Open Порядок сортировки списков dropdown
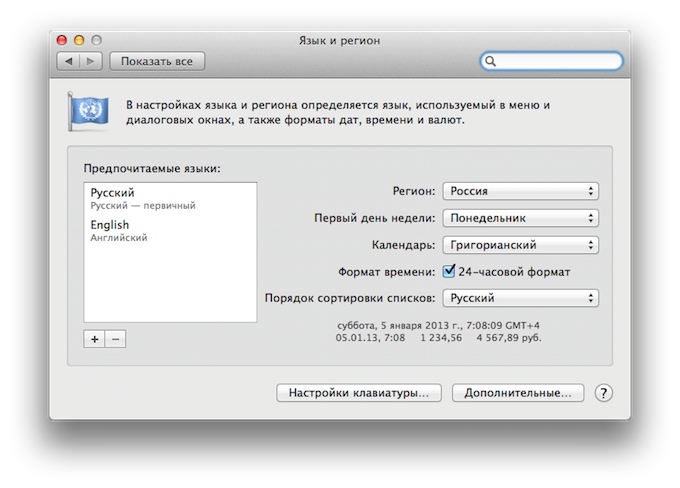 521,298
